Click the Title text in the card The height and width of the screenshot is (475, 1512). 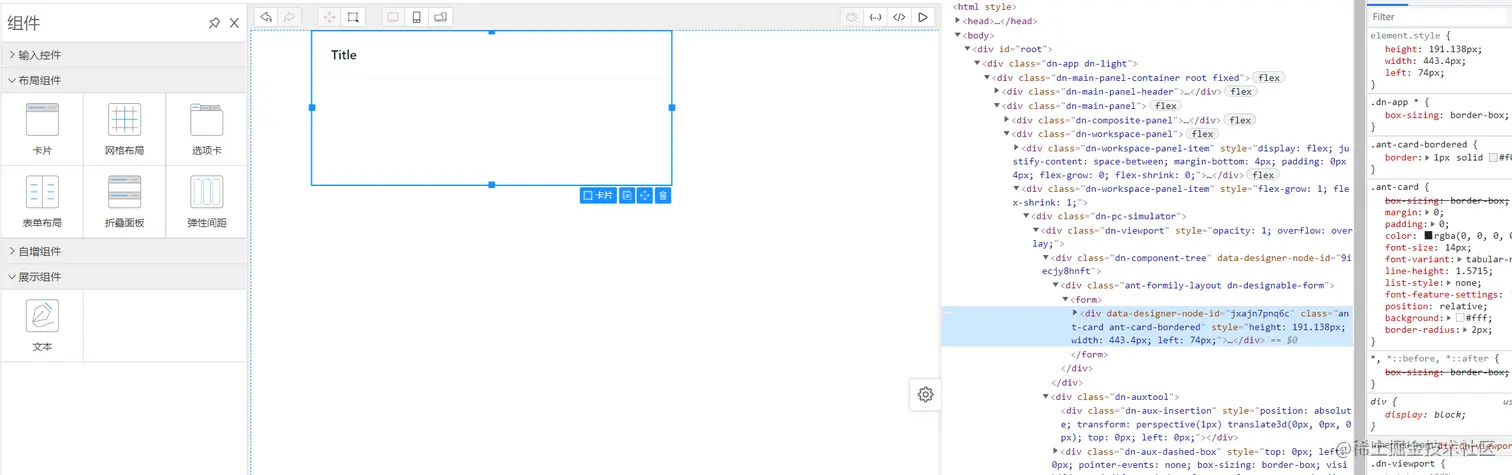(344, 55)
